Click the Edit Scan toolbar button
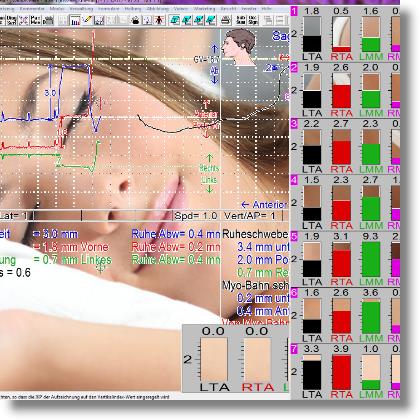Screen dimensions: 420x420 [x=241, y=20]
